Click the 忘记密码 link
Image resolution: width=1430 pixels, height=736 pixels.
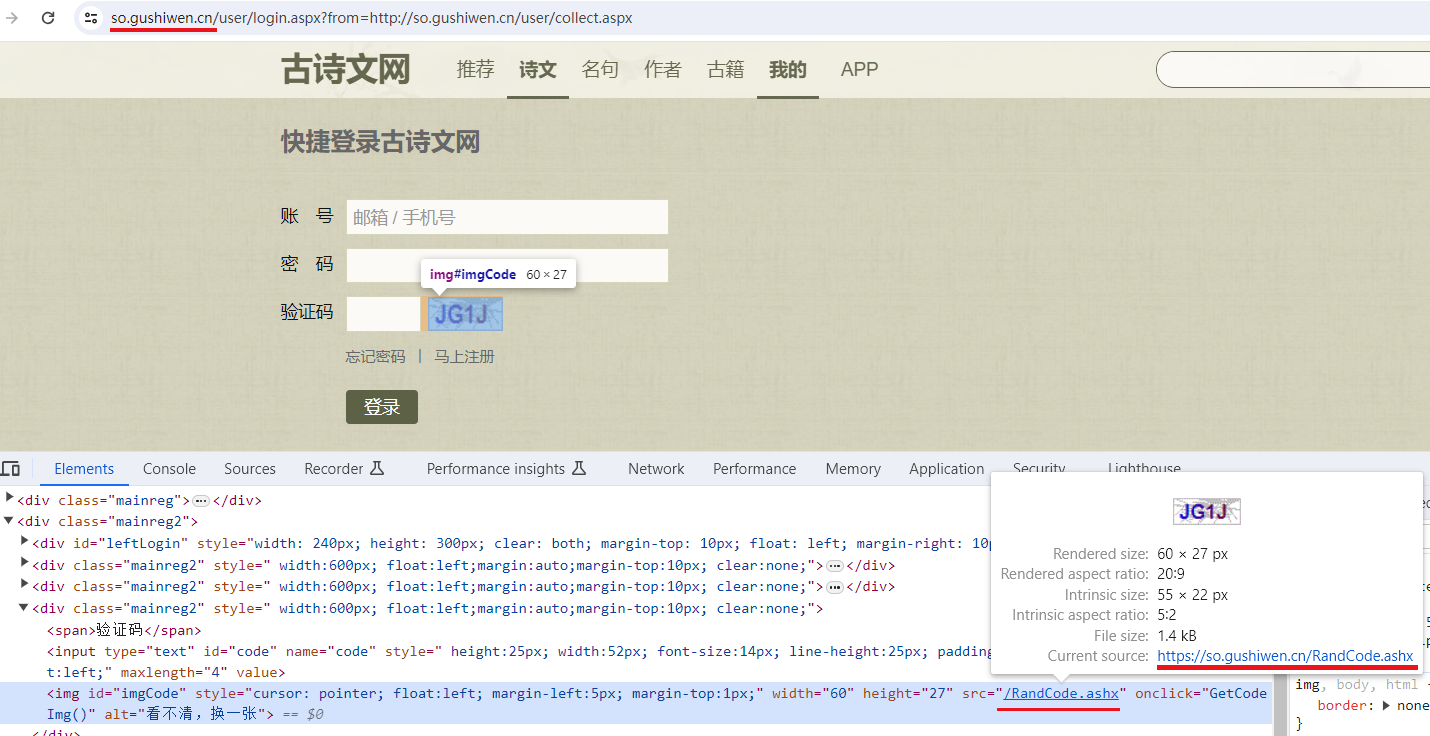click(x=376, y=357)
